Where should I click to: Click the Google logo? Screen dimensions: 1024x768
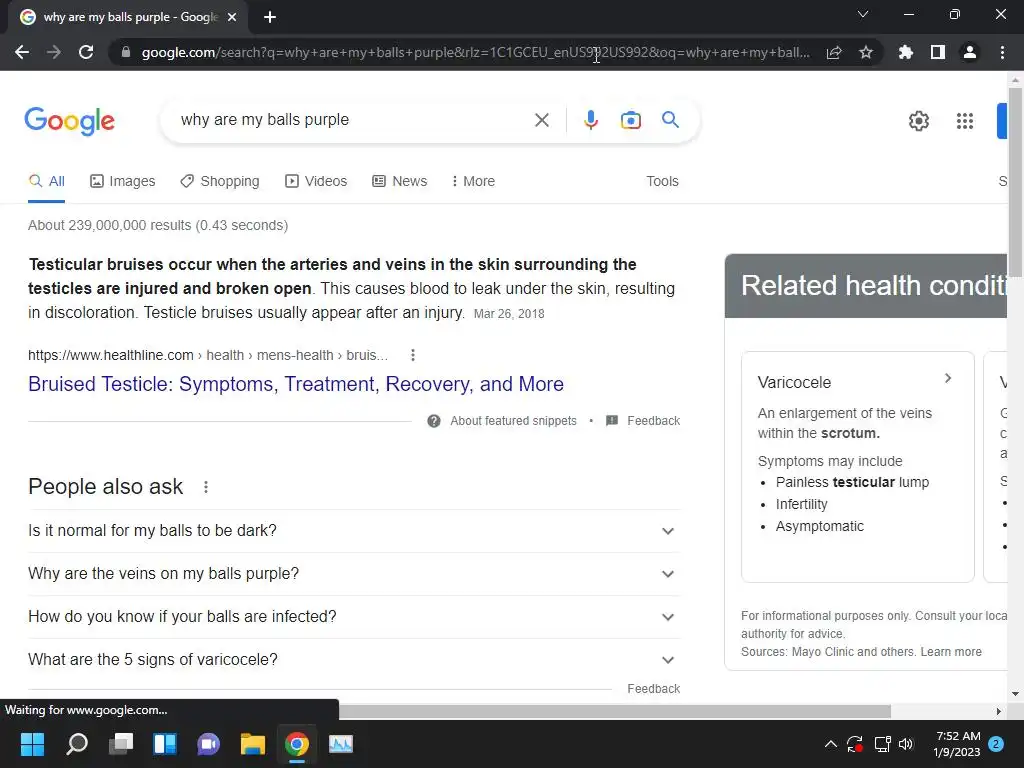click(69, 121)
